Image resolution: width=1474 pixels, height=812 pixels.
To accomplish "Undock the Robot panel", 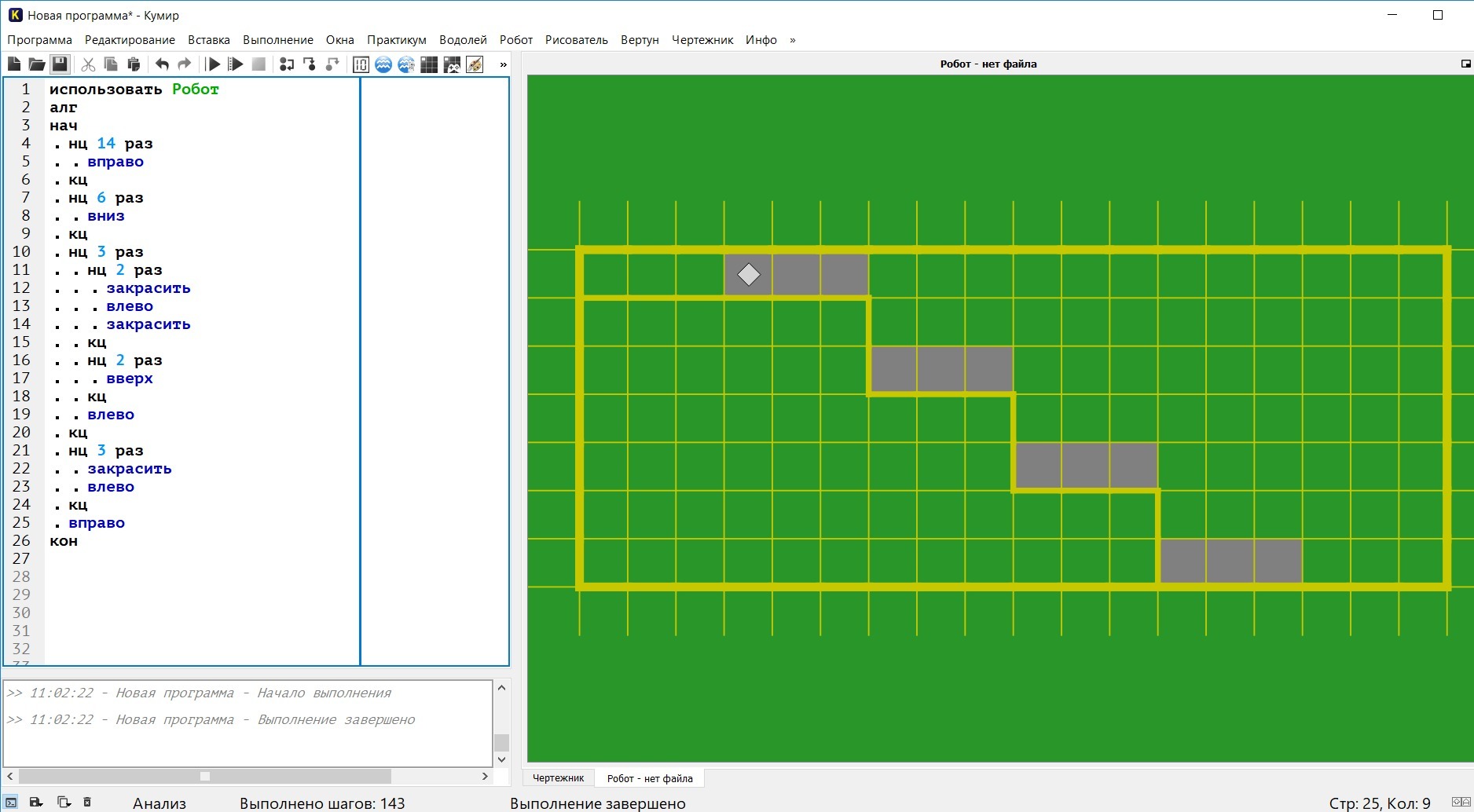I will point(1465,64).
